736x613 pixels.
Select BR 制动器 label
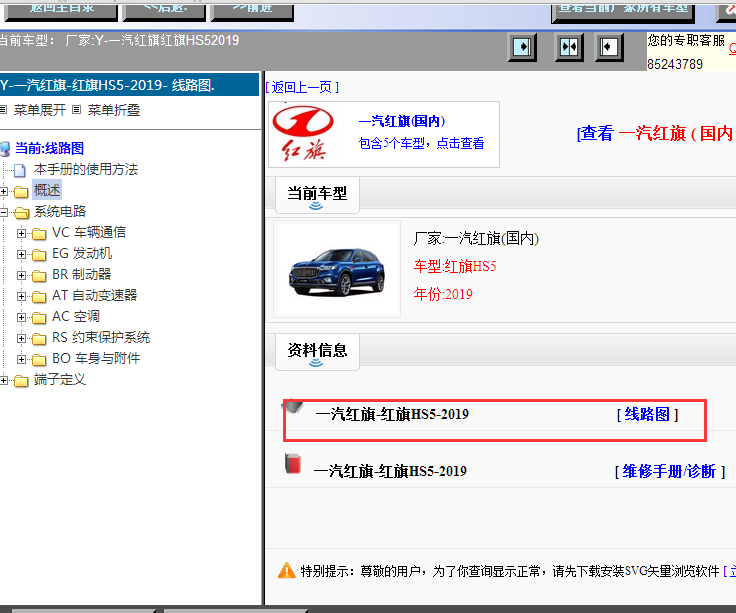(x=82, y=275)
